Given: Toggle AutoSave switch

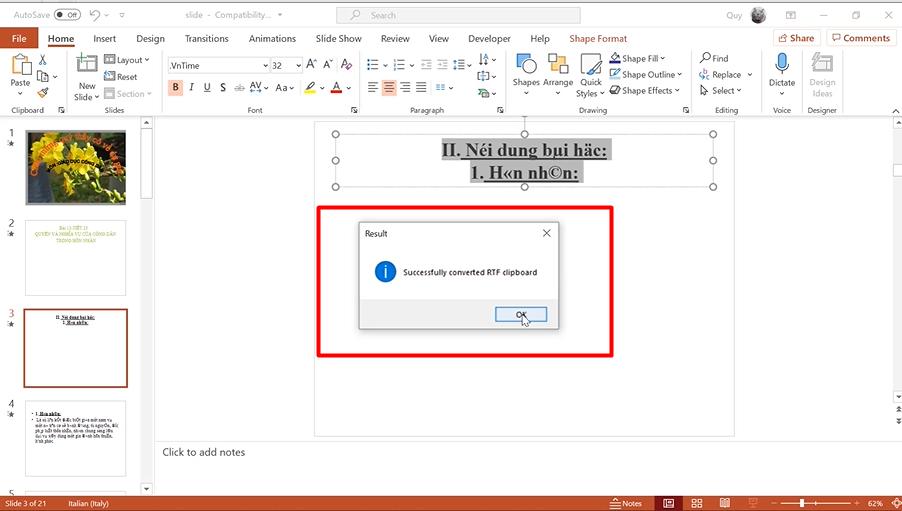Looking at the screenshot, I should pos(67,15).
